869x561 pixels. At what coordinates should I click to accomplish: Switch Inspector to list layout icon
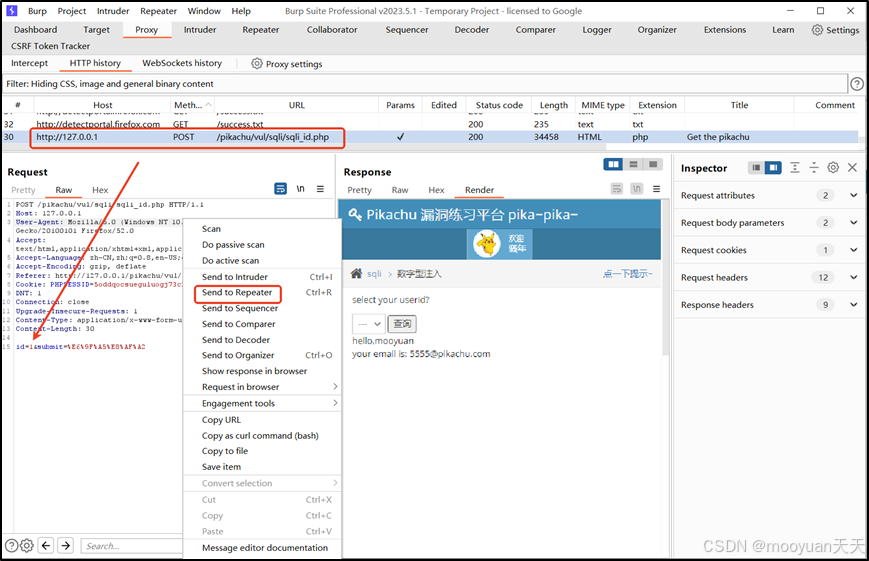756,167
